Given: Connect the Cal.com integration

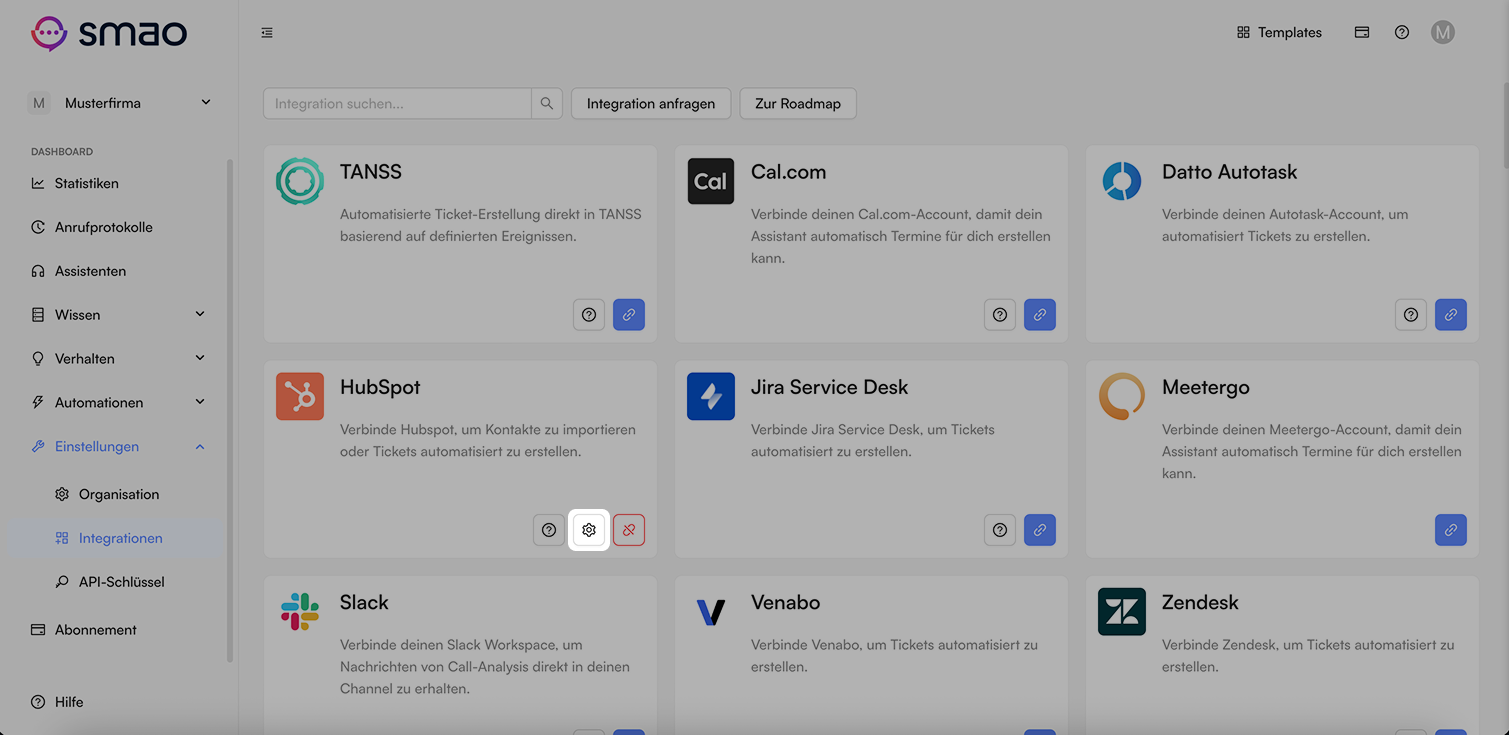Looking at the screenshot, I should (1040, 315).
